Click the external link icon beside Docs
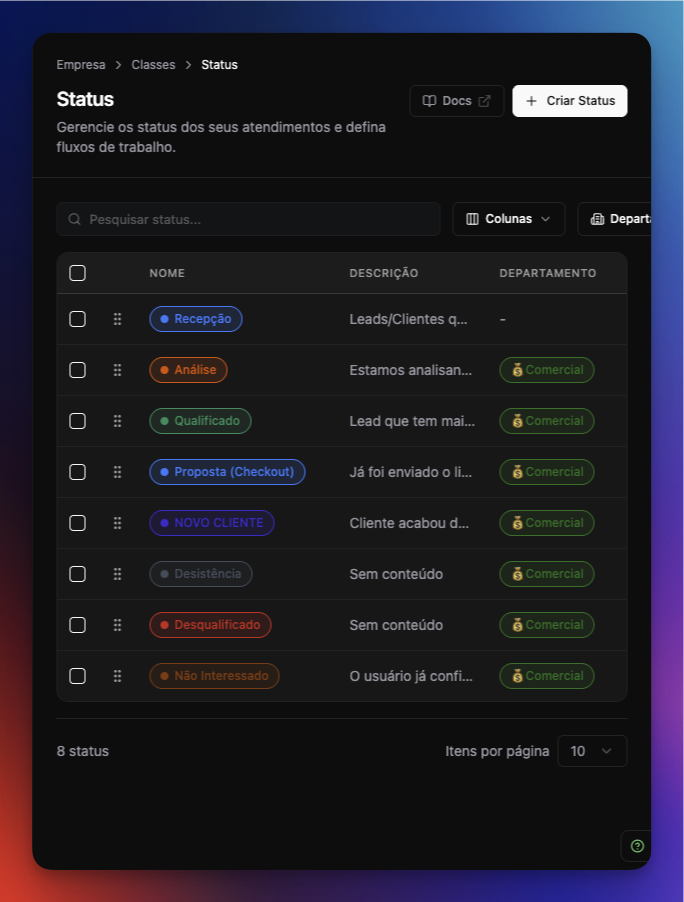684x902 pixels. coord(485,101)
